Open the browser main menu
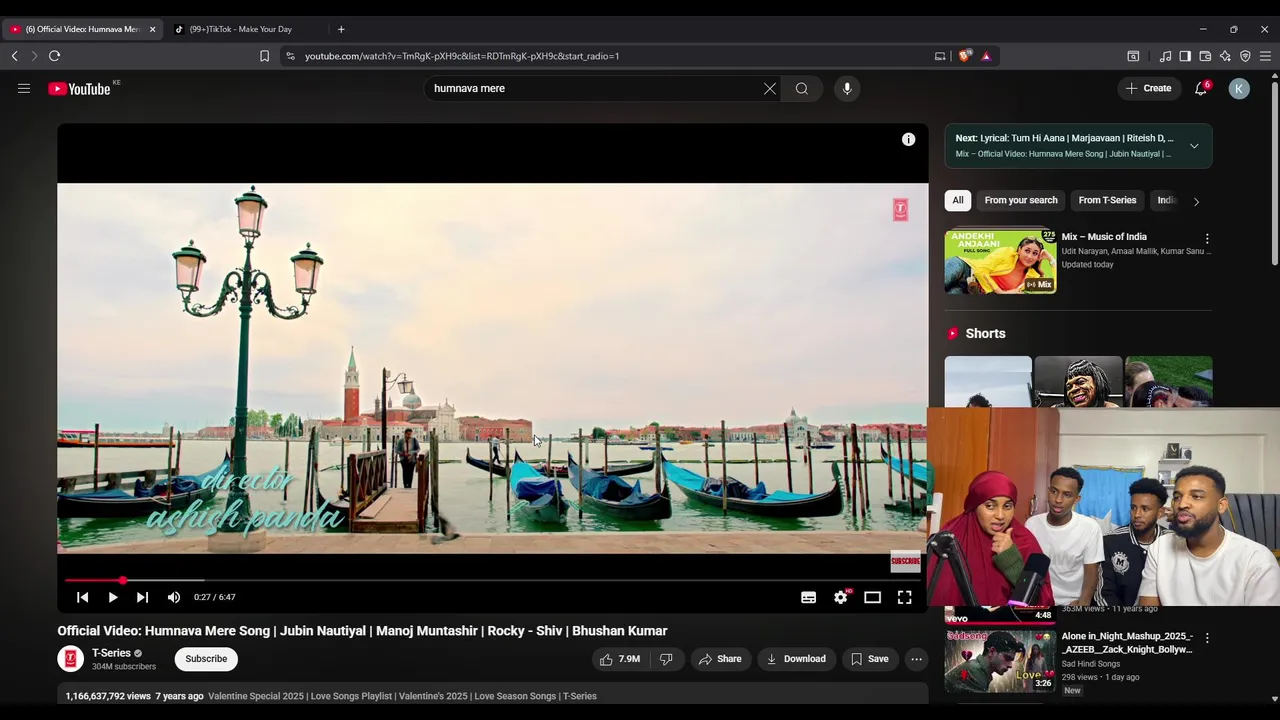The height and width of the screenshot is (720, 1280). pyautogui.click(x=1265, y=56)
